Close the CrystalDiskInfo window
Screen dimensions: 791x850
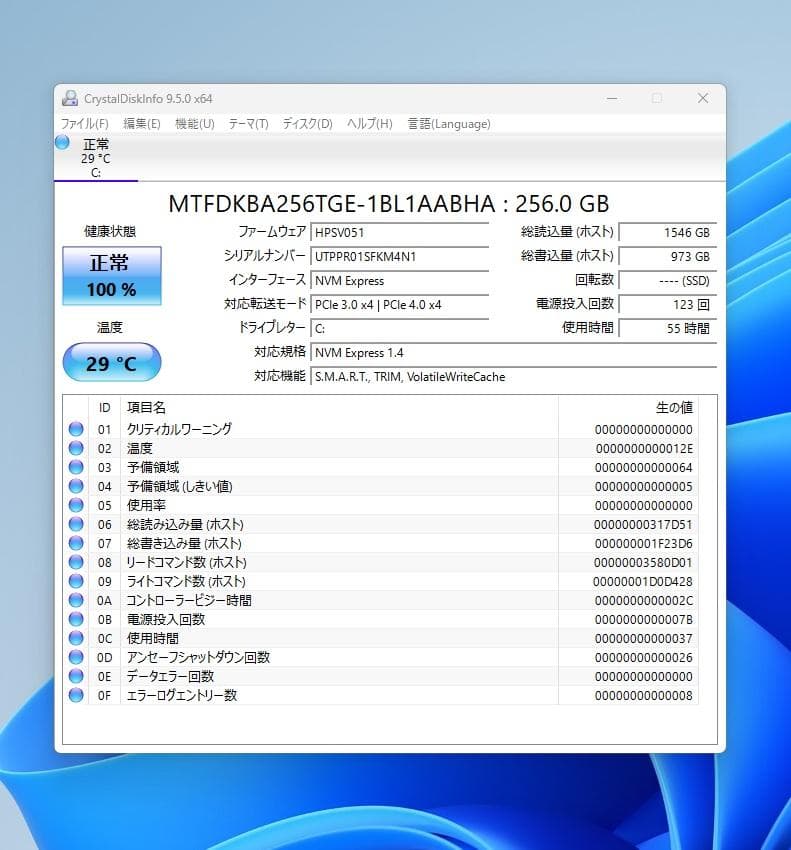[703, 98]
